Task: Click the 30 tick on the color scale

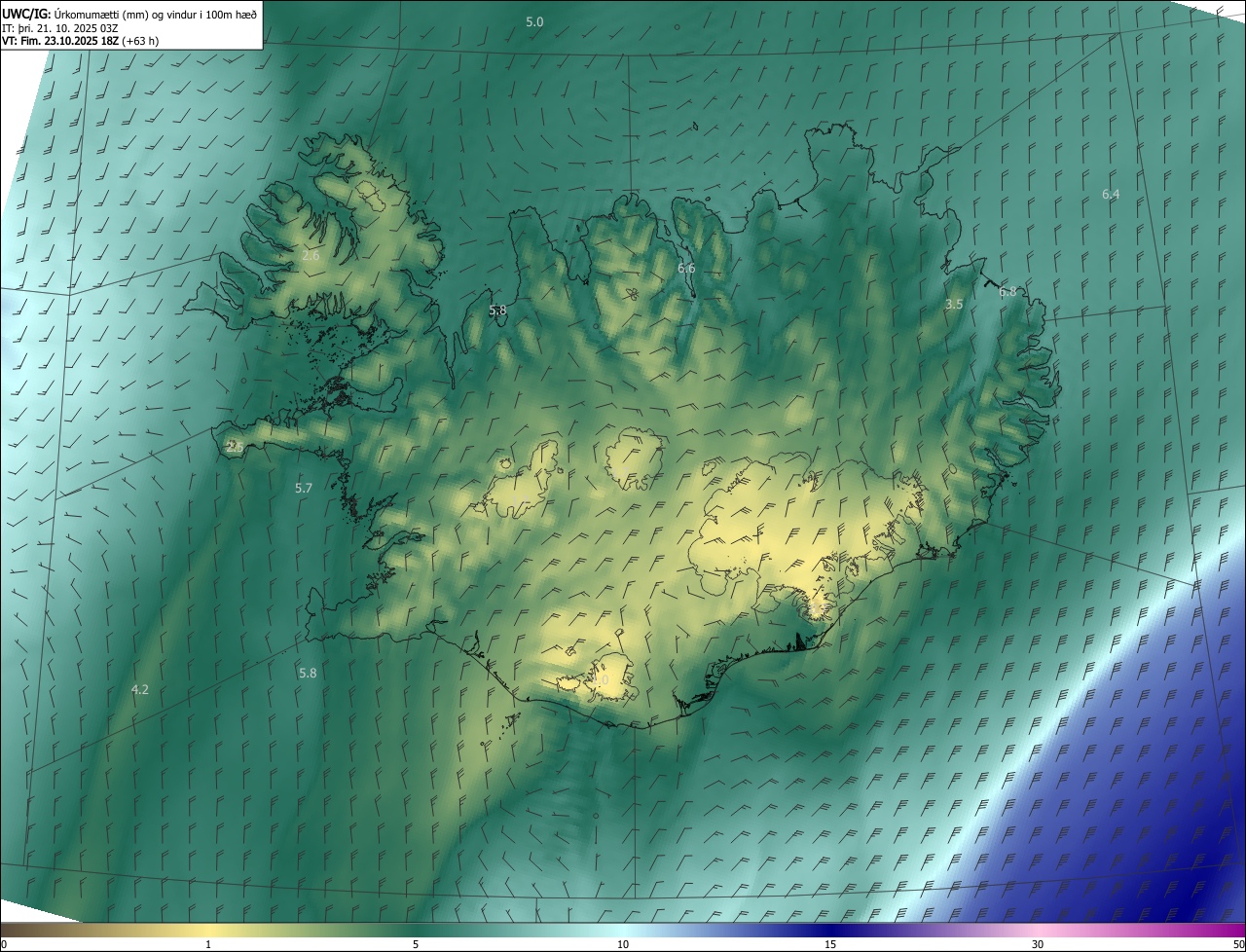Action: click(1038, 945)
